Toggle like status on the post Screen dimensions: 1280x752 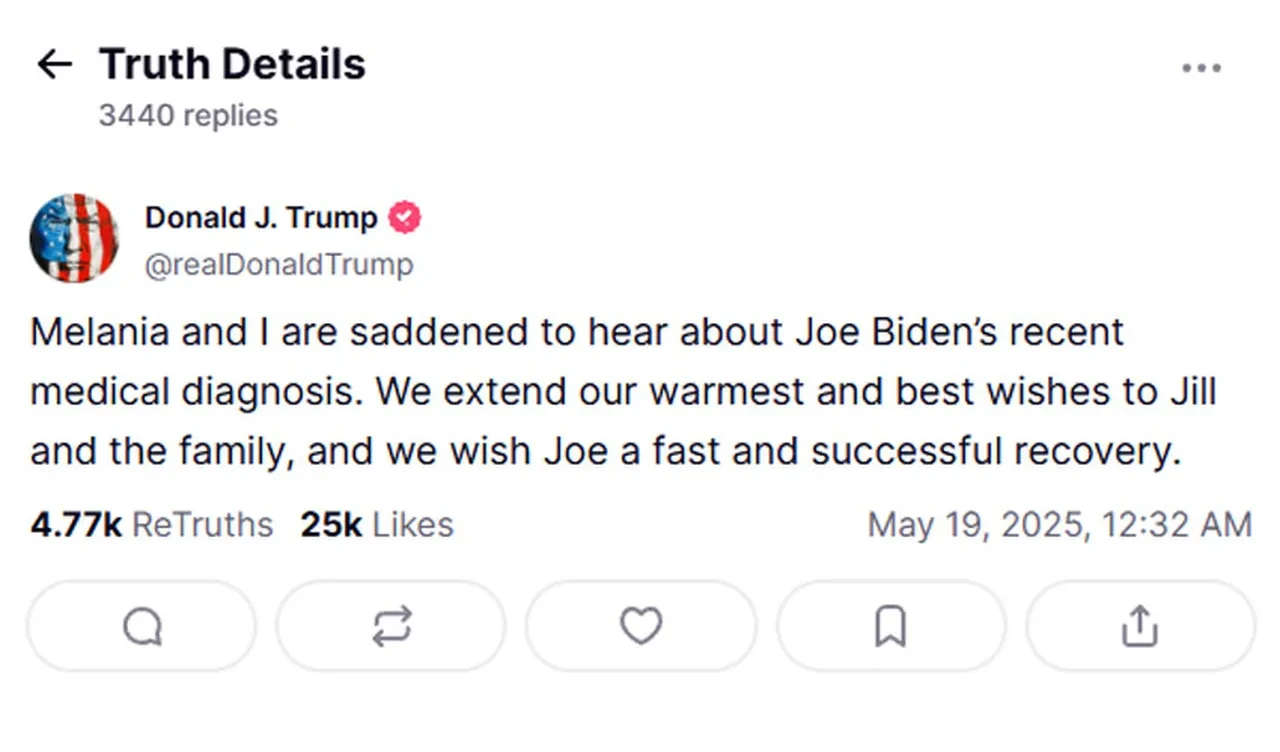click(641, 626)
